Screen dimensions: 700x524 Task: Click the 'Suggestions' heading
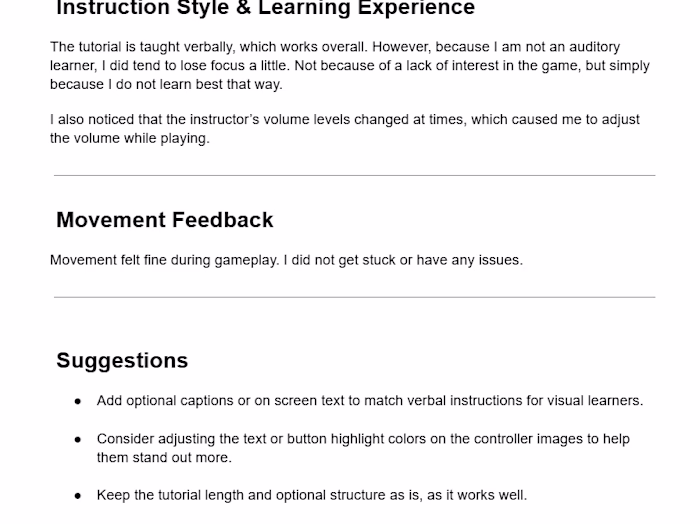tap(122, 361)
